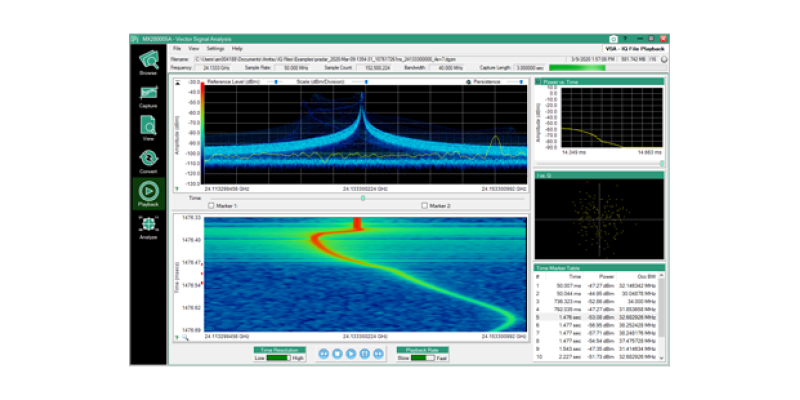Select highlighted marker row 5 at 1.476 sec

click(x=596, y=317)
